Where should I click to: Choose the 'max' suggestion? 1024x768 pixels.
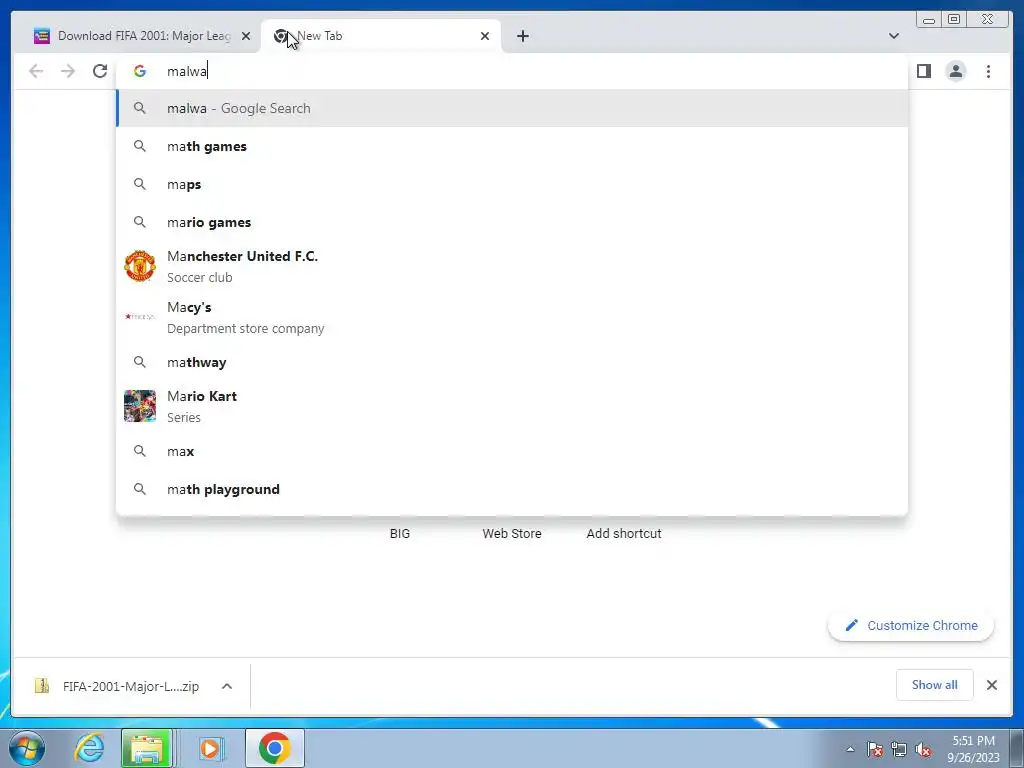click(512, 451)
